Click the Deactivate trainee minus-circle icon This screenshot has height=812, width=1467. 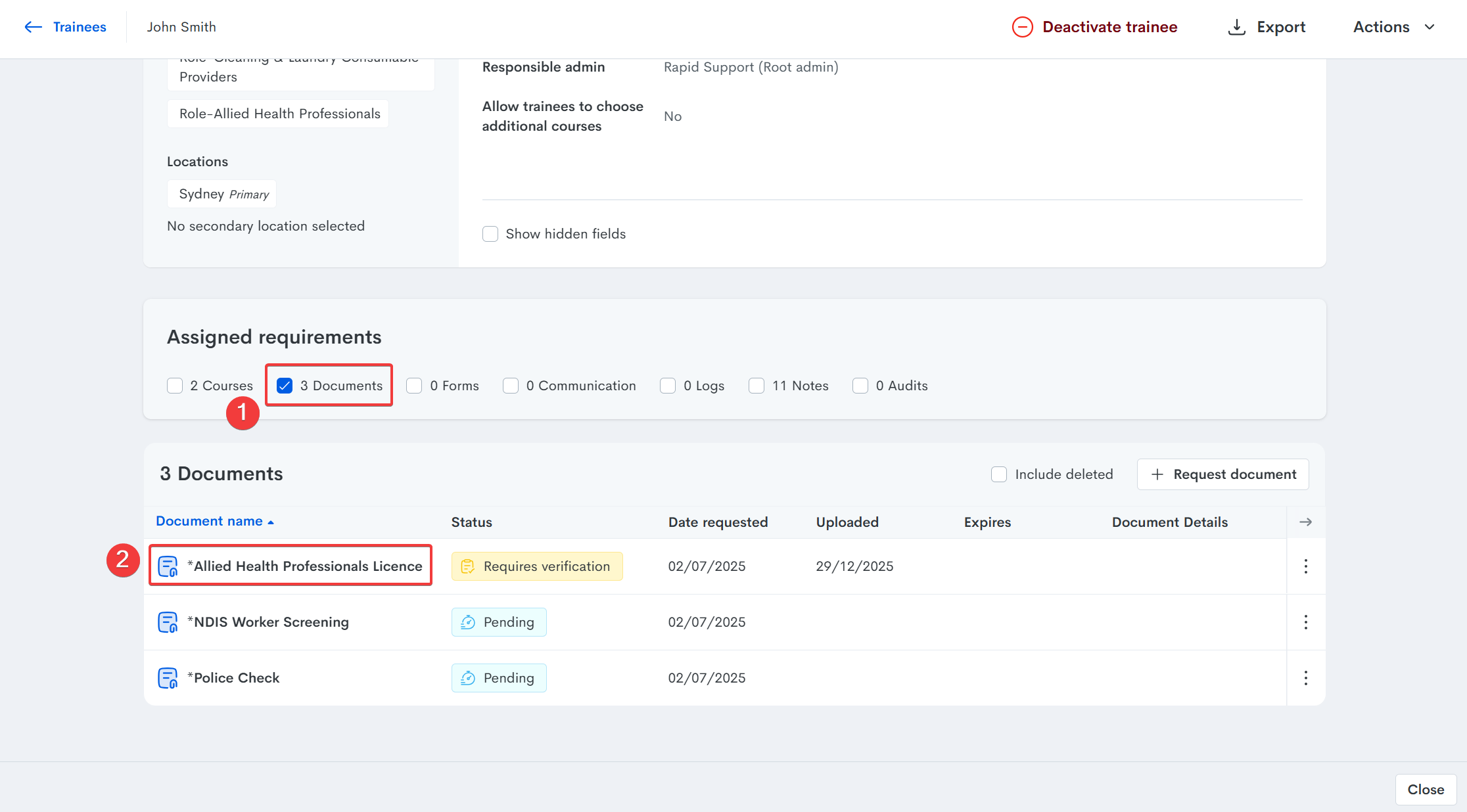tap(1022, 27)
